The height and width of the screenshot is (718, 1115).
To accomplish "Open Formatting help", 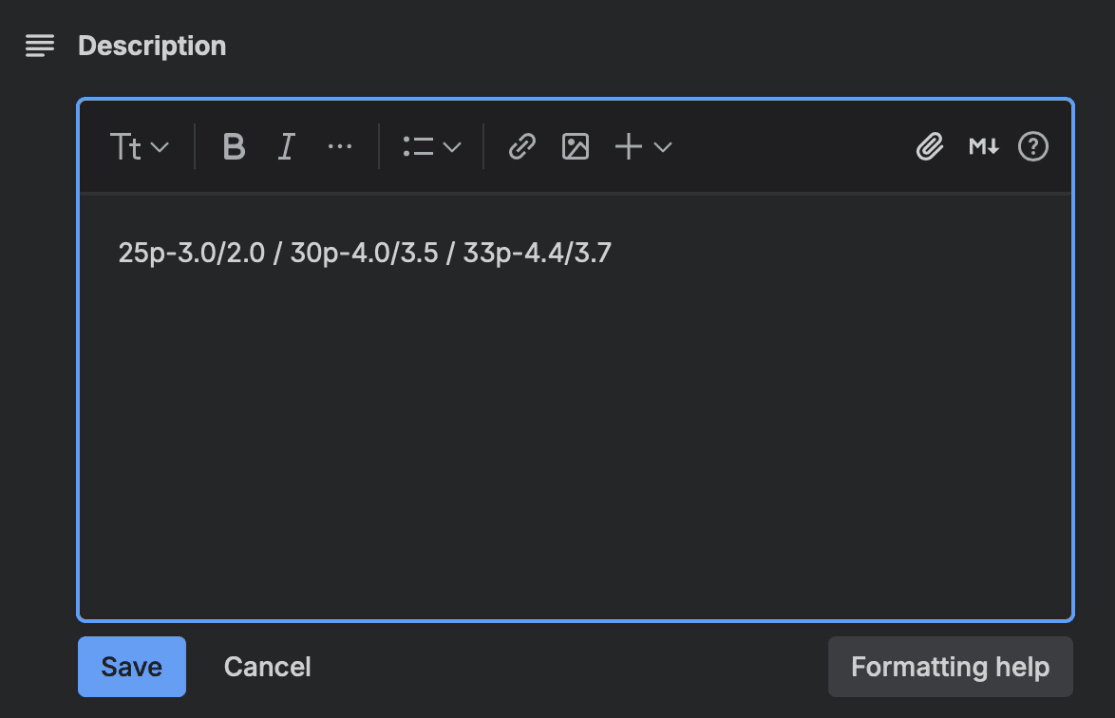I will click(950, 667).
